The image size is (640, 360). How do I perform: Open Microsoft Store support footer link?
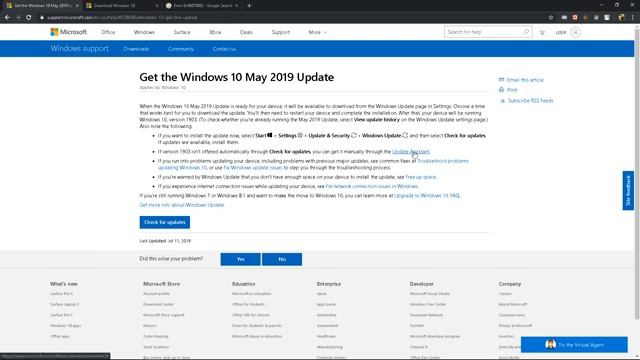163,315
